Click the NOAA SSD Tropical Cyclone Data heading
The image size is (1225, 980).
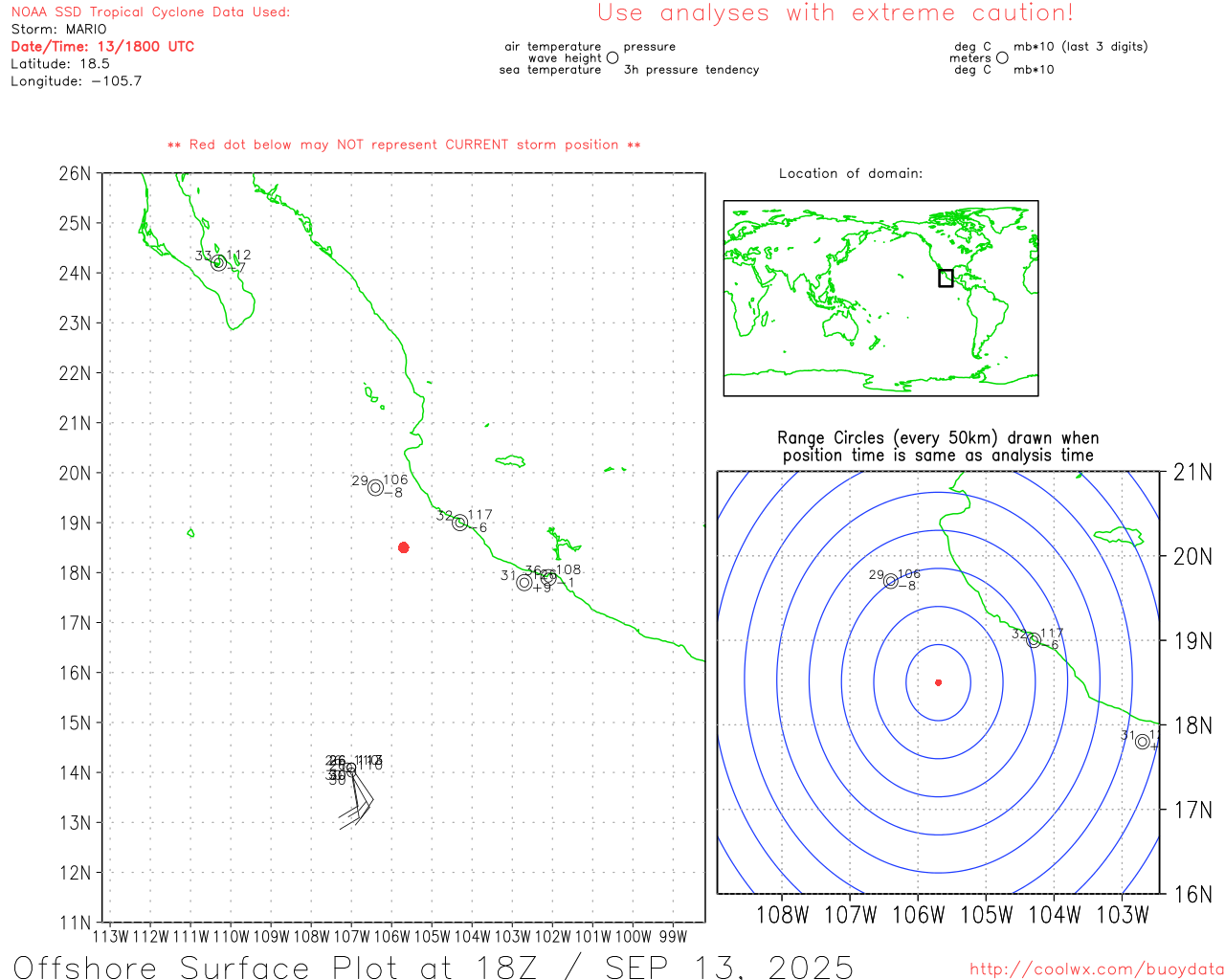coord(150,12)
